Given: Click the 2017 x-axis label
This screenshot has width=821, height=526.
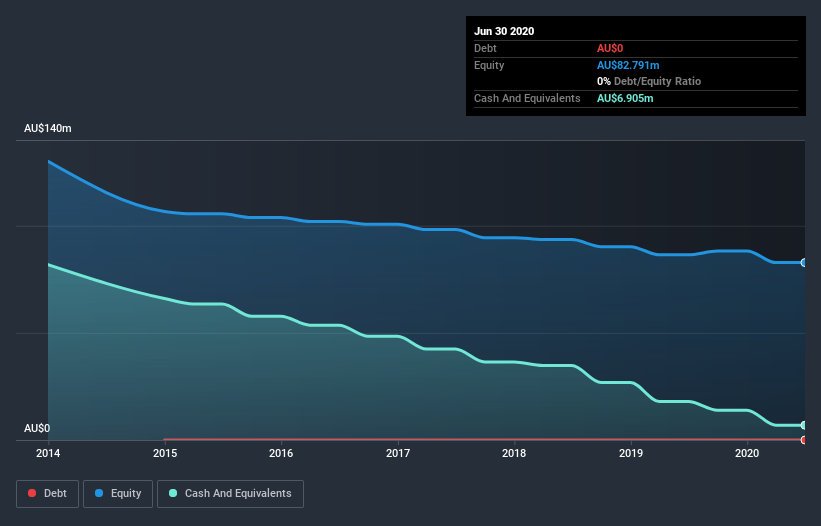Looking at the screenshot, I should pos(398,453).
